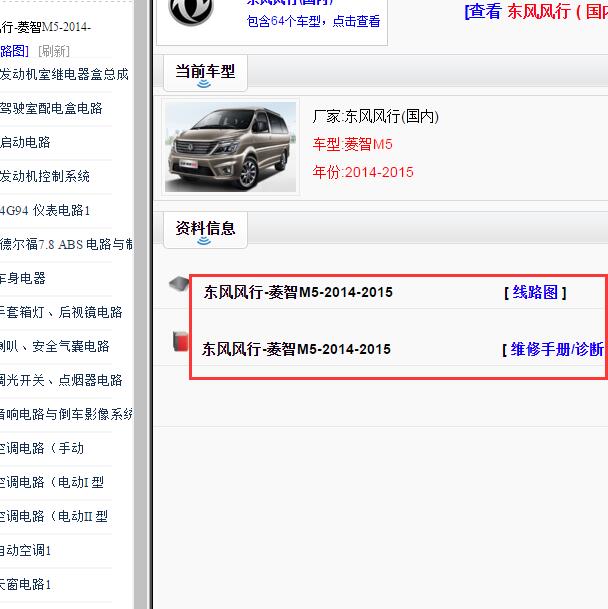Open 空调电路（手动 sidebar item
This screenshot has width=608, height=609.
coord(42,448)
